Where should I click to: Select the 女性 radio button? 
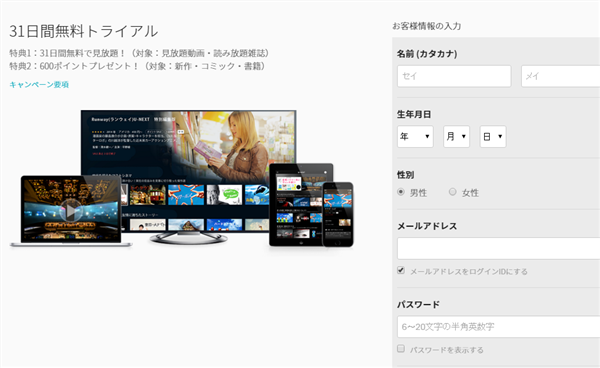pyautogui.click(x=453, y=192)
